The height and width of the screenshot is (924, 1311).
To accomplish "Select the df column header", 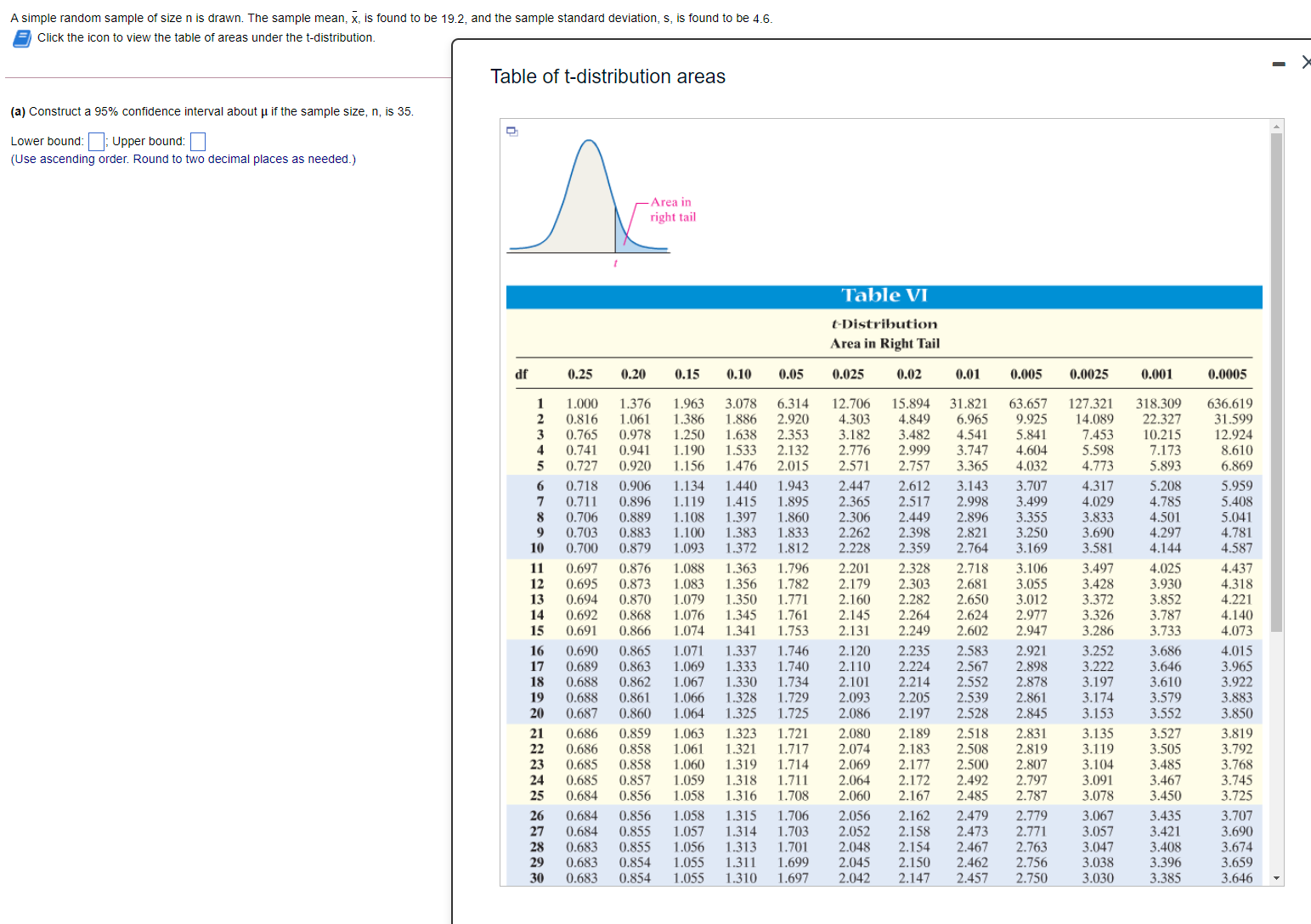I will coord(523,374).
